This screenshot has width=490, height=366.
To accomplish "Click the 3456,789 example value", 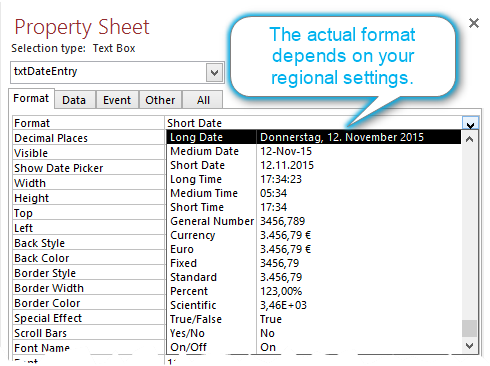I will point(283,221).
